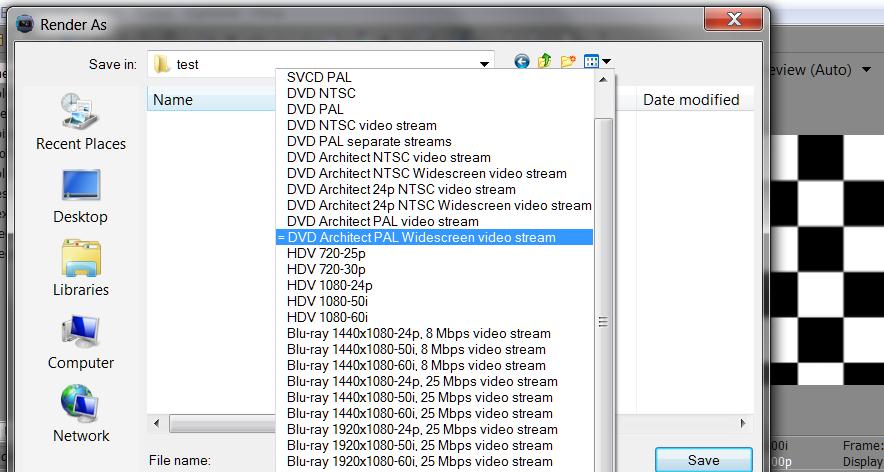The height and width of the screenshot is (472, 884).
Task: Pick Blu-ray 1440x1080-24p, 25 Mbps video stream
Action: pyautogui.click(x=434, y=381)
